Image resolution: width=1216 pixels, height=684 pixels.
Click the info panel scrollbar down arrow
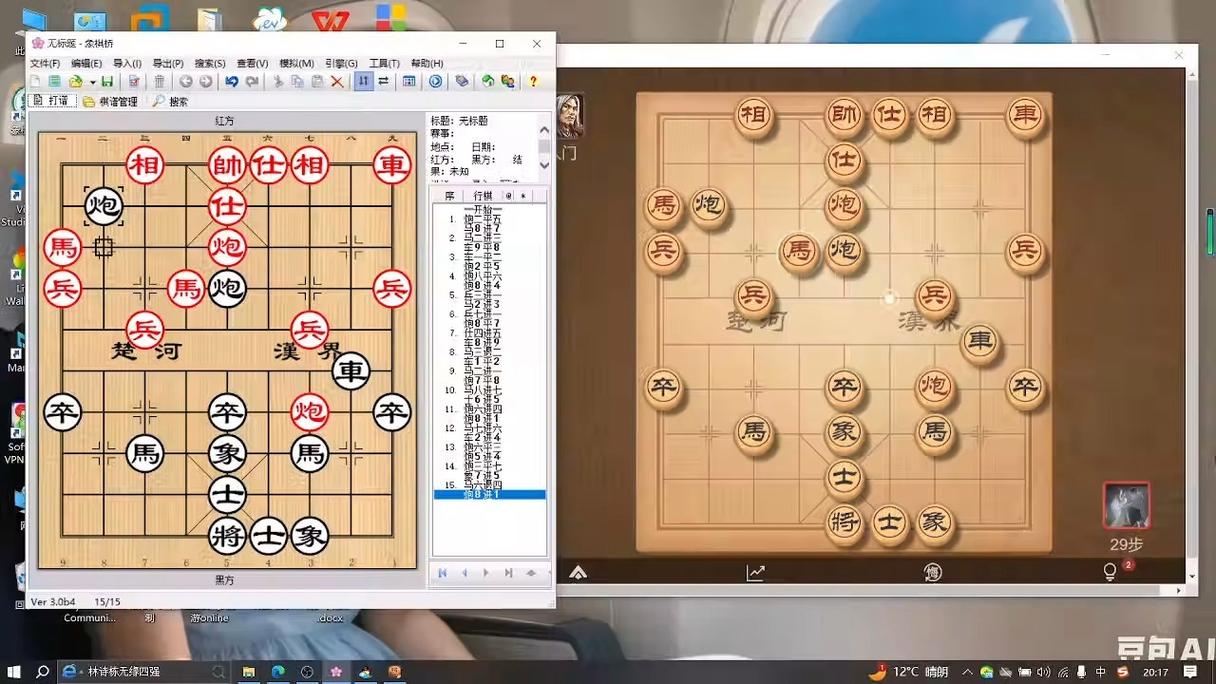pos(545,164)
